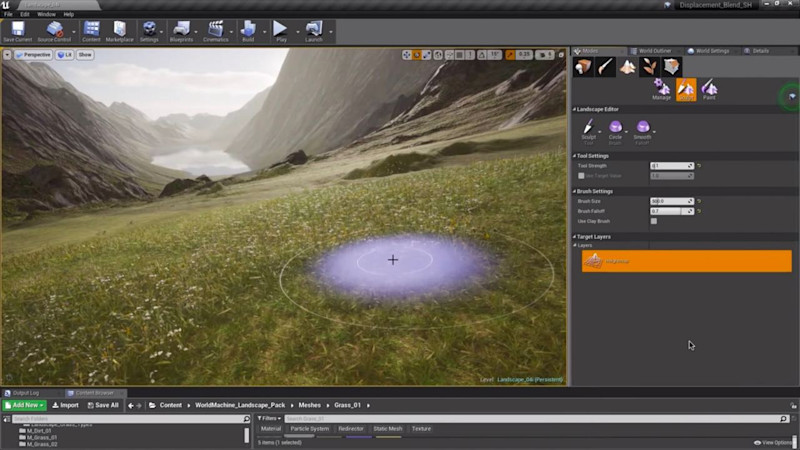This screenshot has height=450, width=800.
Task: Toggle scale snapping icon
Action: point(510,55)
